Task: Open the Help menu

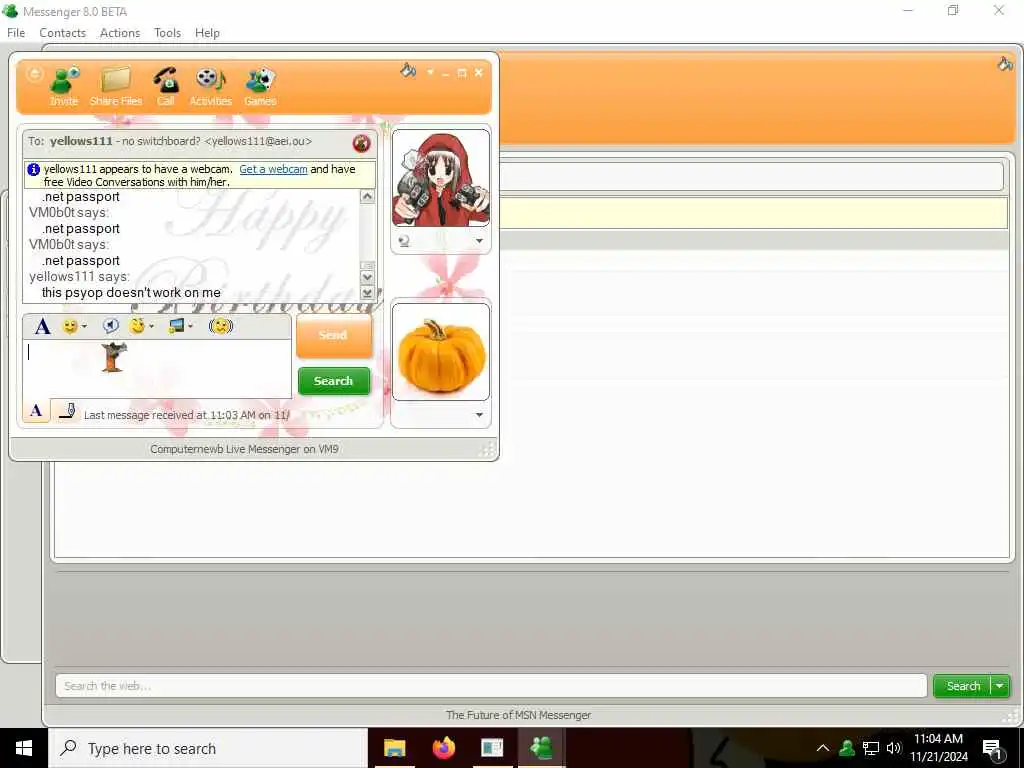Action: [x=207, y=33]
